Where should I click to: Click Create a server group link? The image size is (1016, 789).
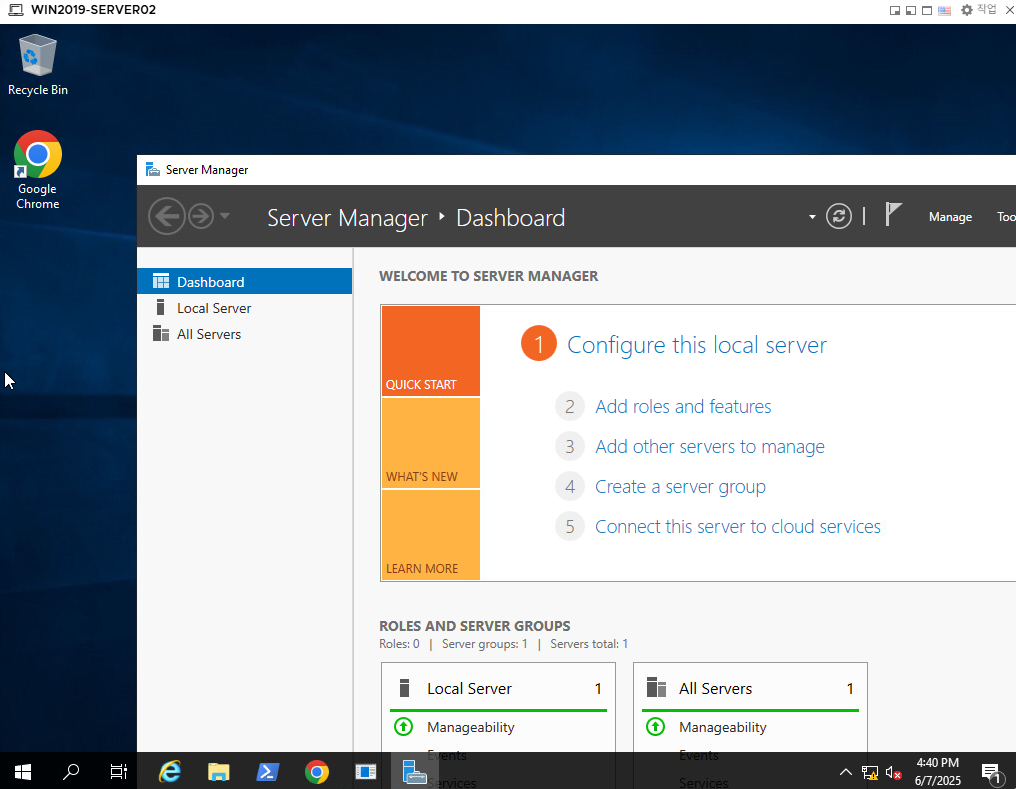[x=680, y=486]
